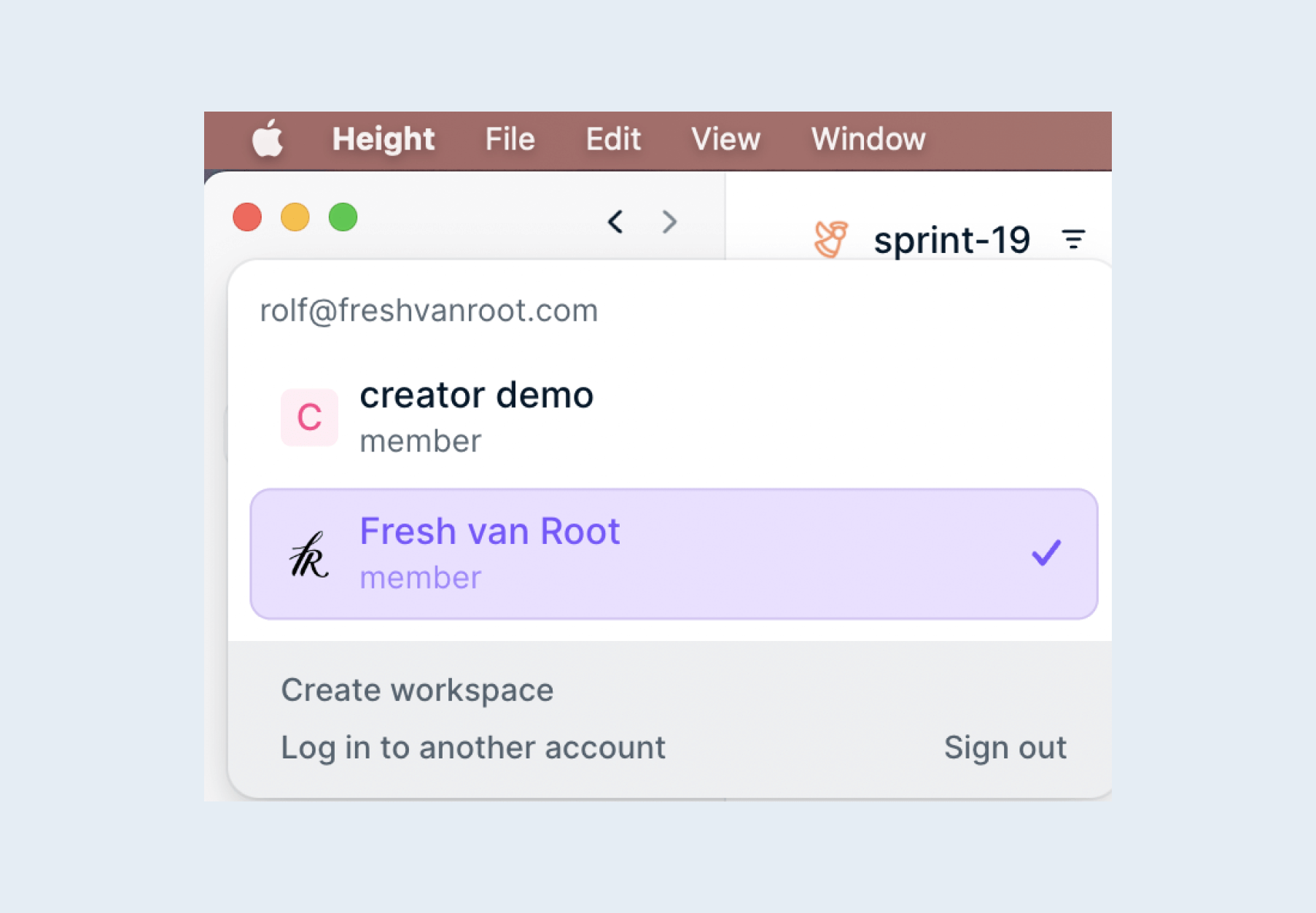Open the Edit menu
This screenshot has width=1316, height=913.
pyautogui.click(x=613, y=139)
